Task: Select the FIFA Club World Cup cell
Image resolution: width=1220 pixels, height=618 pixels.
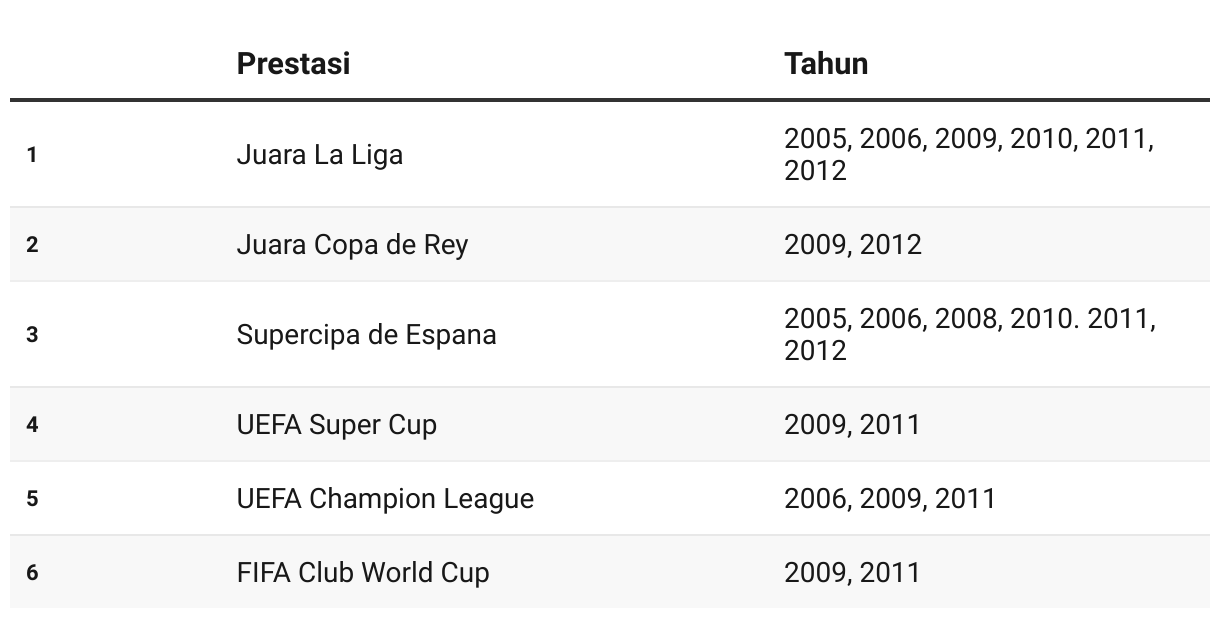Action: pos(363,573)
